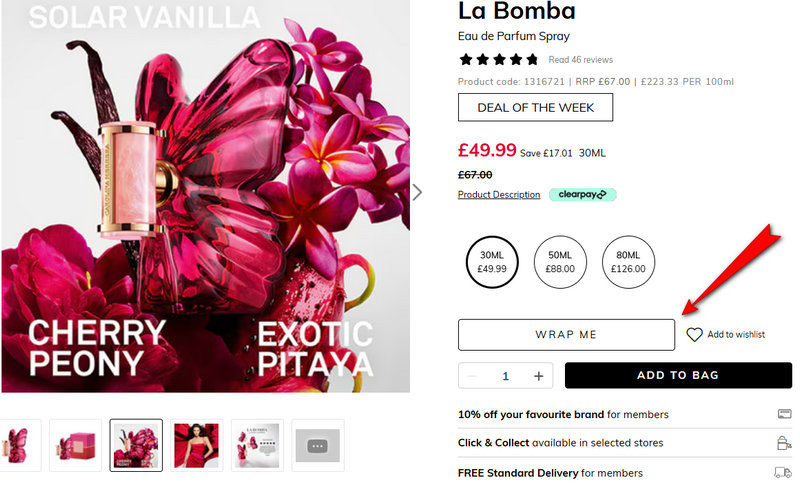Click the heart wishlist icon
Image resolution: width=800 pixels, height=483 pixels.
(695, 335)
